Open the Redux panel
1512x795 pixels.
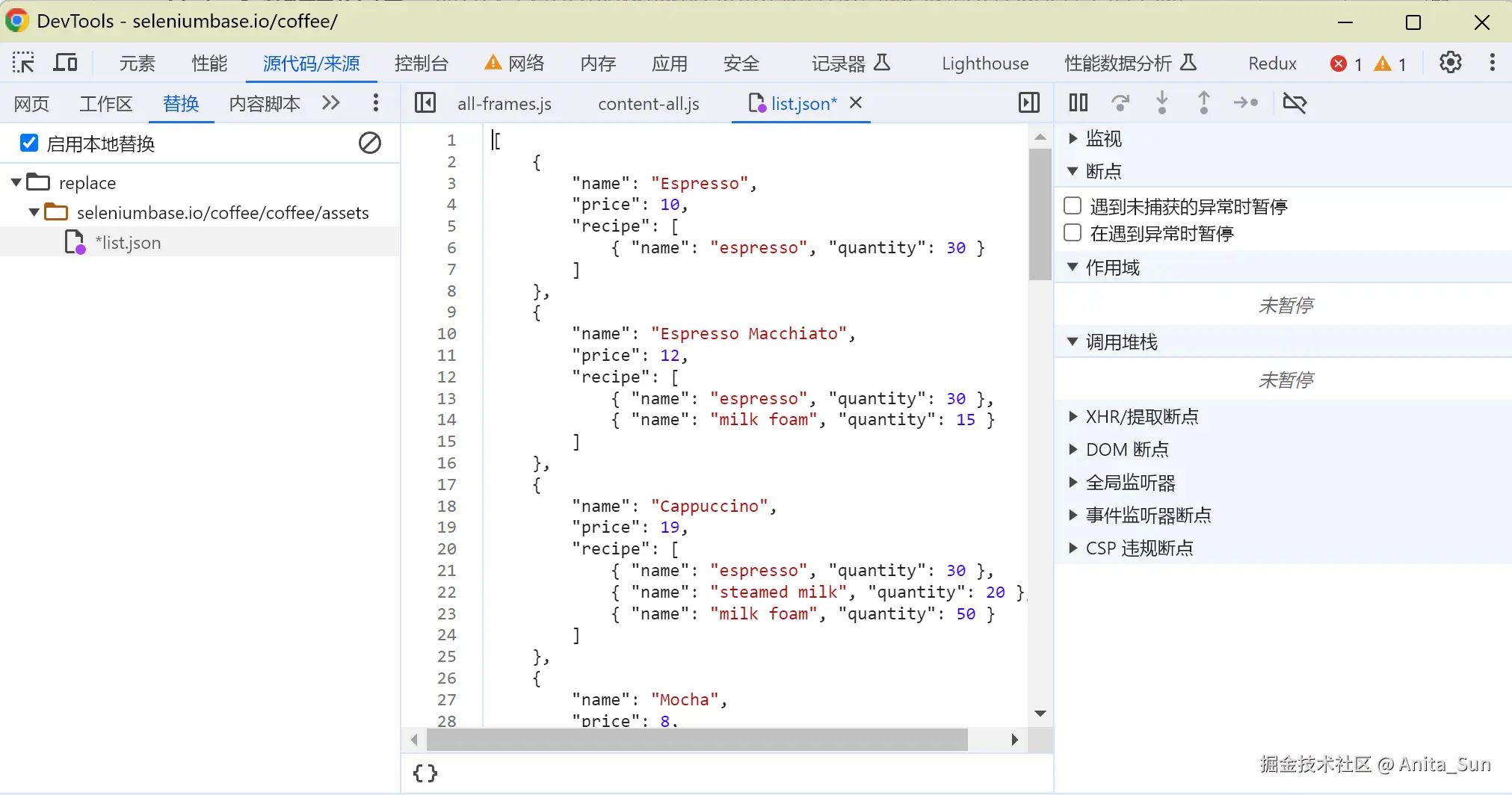click(x=1272, y=64)
